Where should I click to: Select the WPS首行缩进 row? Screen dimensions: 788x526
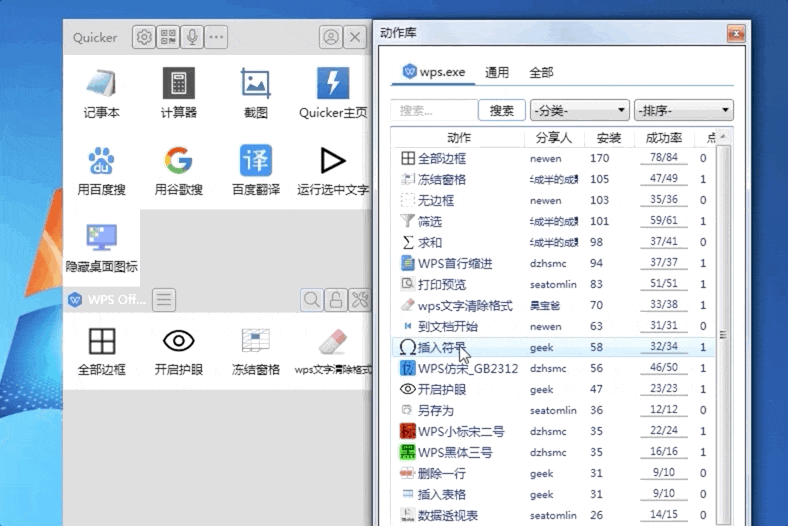click(553, 263)
